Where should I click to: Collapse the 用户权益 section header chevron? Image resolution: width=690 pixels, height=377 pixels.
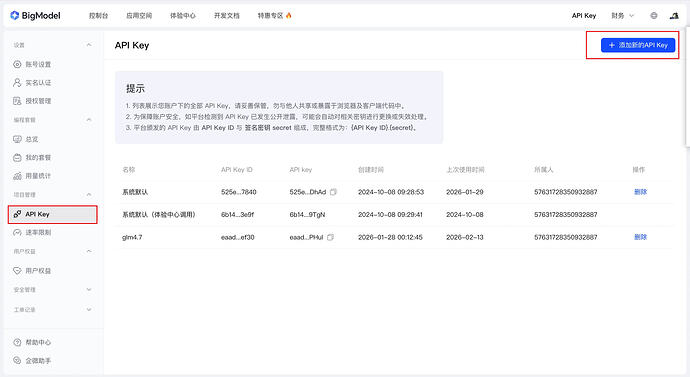point(89,251)
